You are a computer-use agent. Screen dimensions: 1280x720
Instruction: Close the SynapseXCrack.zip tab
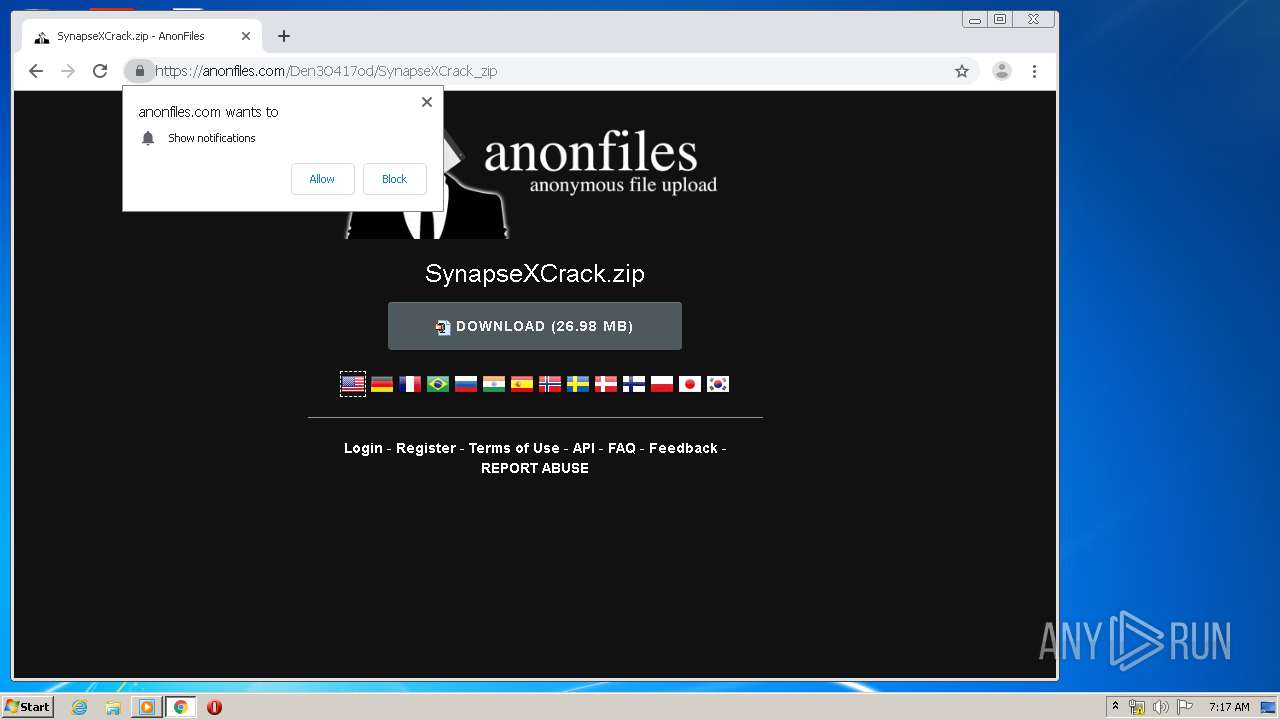point(246,36)
